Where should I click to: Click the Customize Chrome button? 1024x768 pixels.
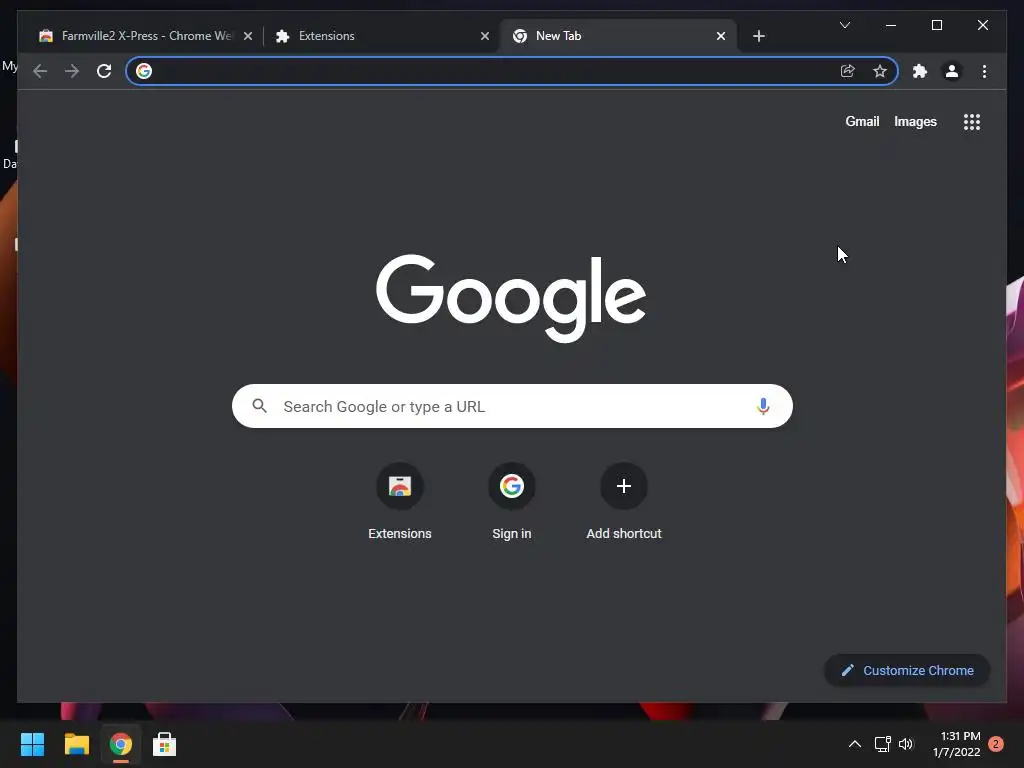point(907,671)
